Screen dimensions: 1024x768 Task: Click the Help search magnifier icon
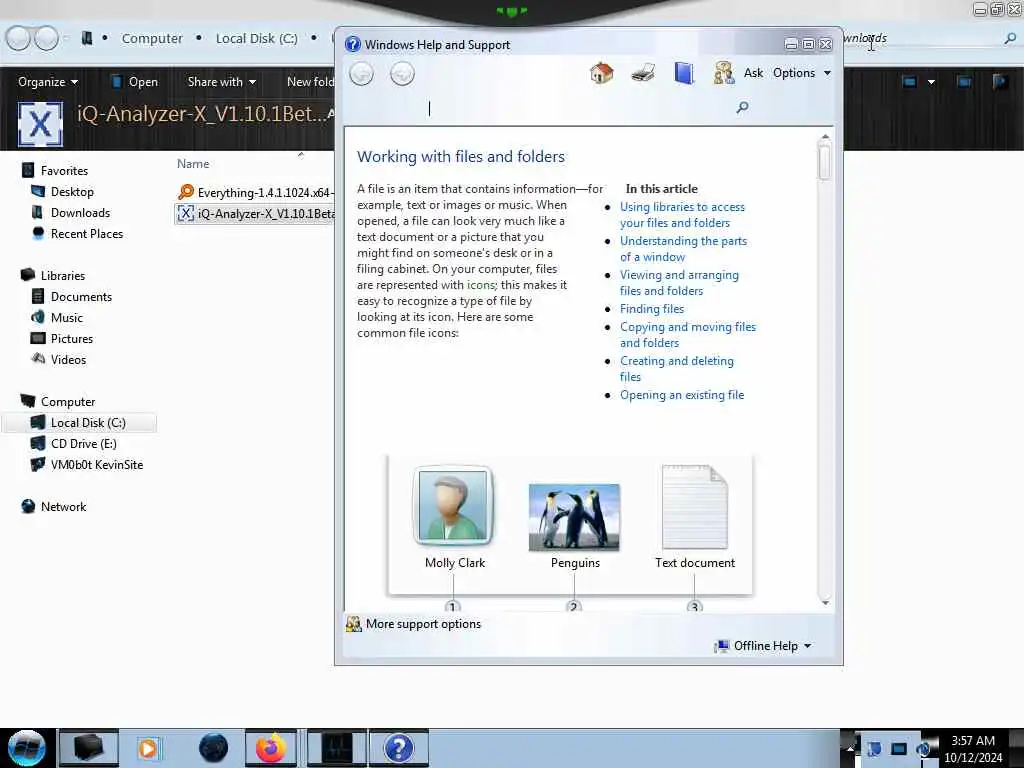pyautogui.click(x=743, y=107)
